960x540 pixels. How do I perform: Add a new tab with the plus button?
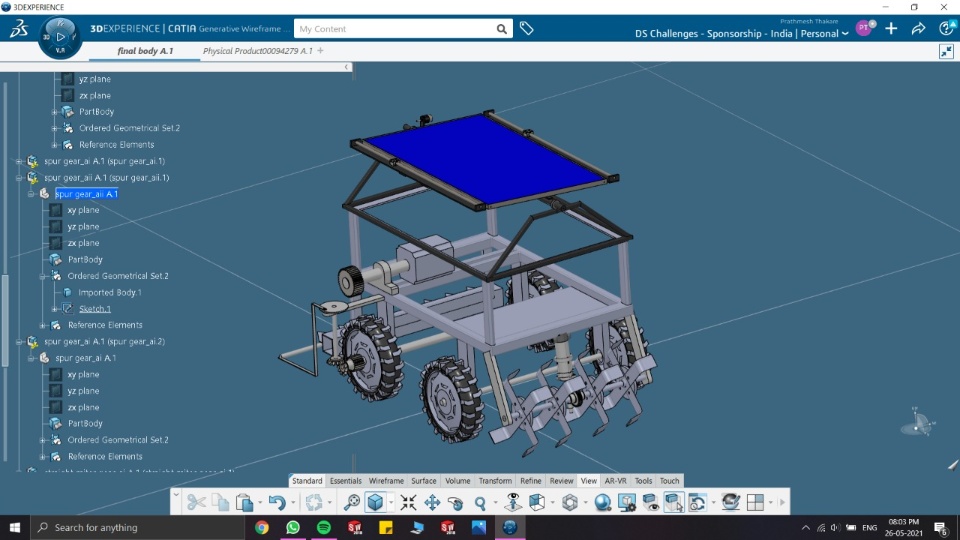320,51
